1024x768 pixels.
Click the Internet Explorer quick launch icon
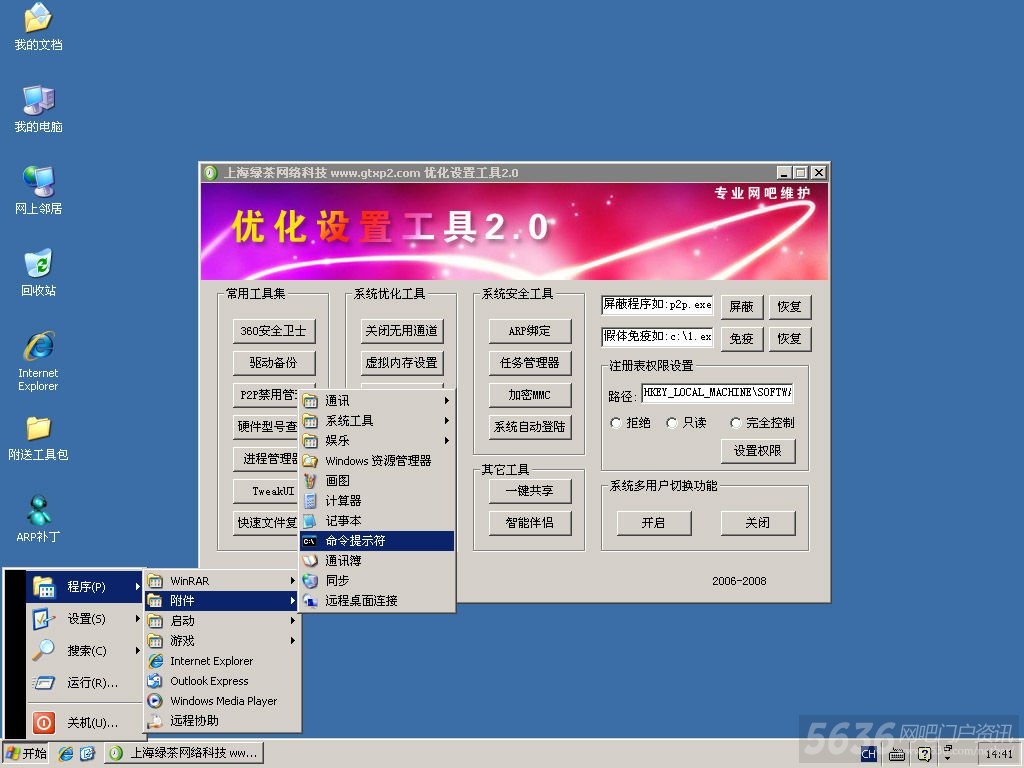(x=65, y=754)
